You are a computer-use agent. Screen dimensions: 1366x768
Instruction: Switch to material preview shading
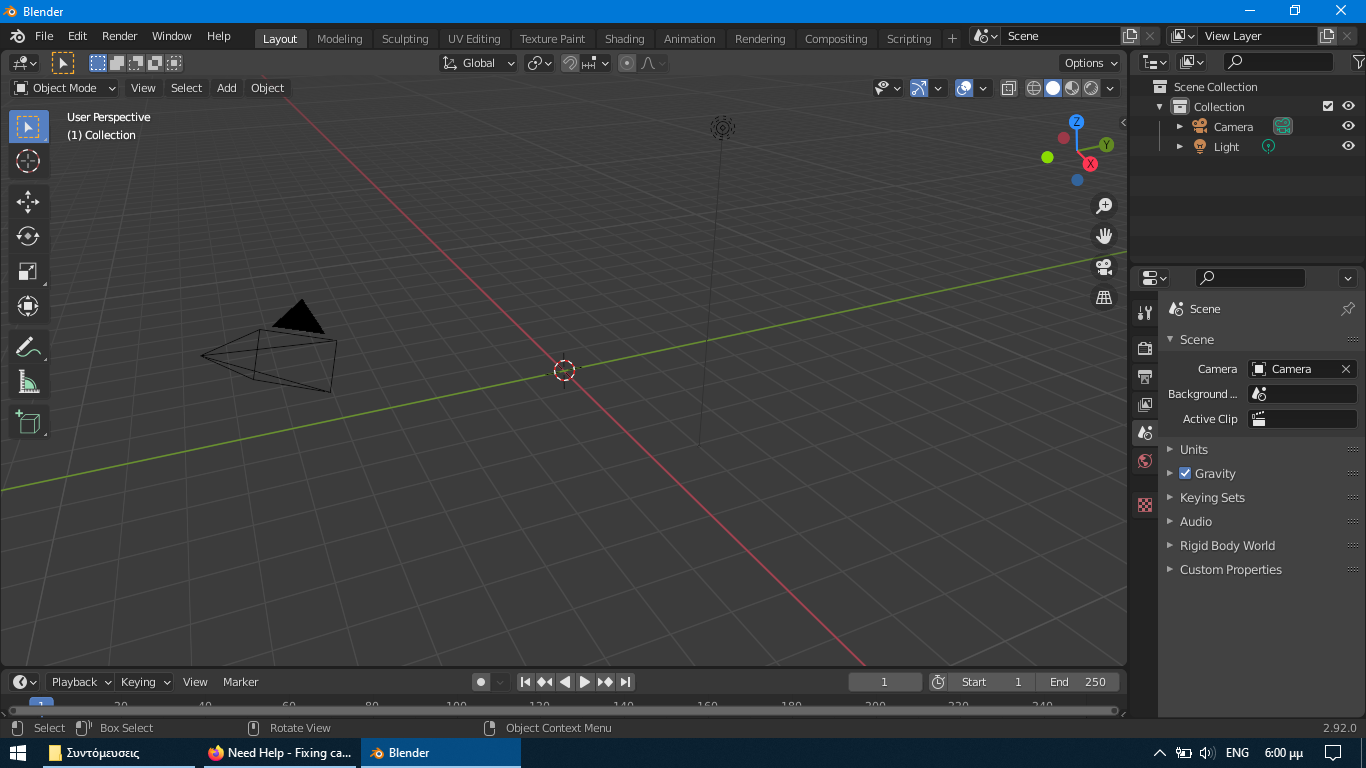(1072, 88)
